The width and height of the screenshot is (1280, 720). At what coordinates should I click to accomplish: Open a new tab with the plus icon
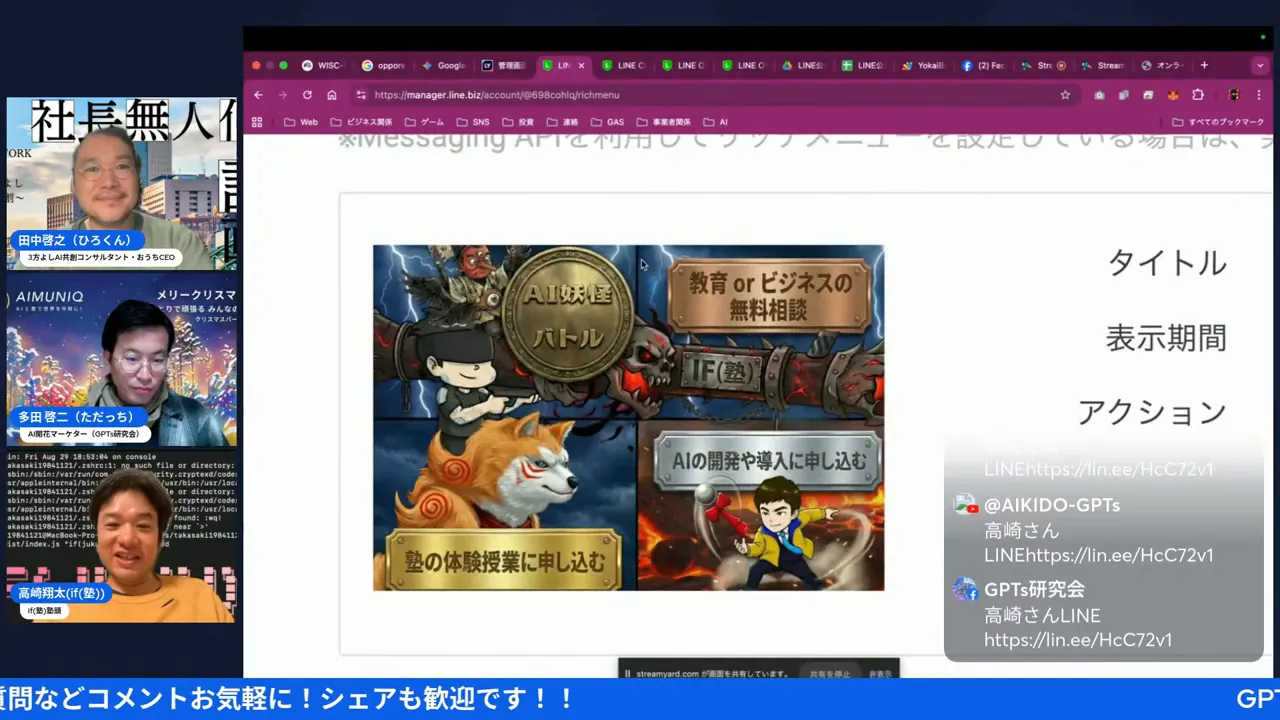pyautogui.click(x=1204, y=65)
